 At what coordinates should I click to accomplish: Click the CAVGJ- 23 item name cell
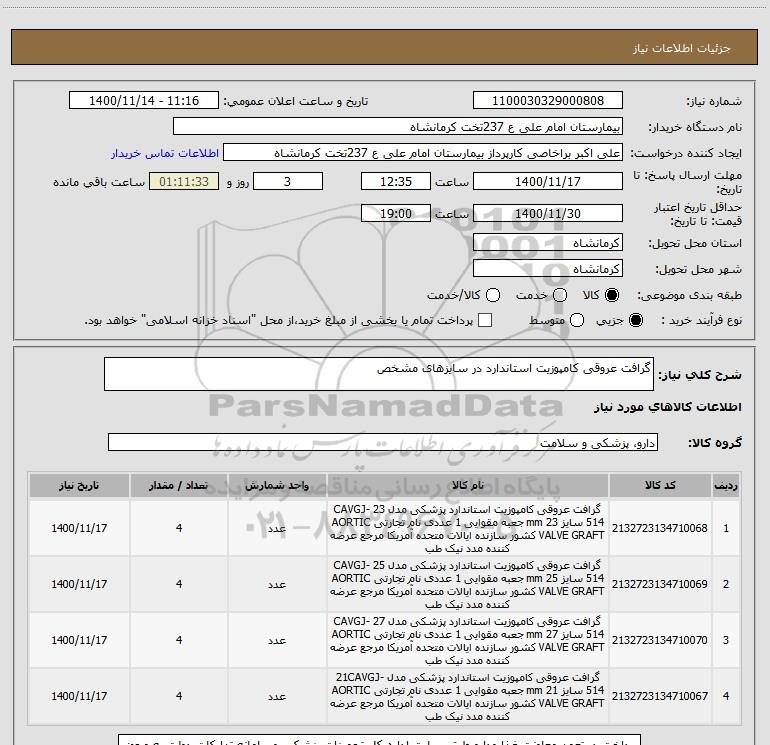click(467, 528)
